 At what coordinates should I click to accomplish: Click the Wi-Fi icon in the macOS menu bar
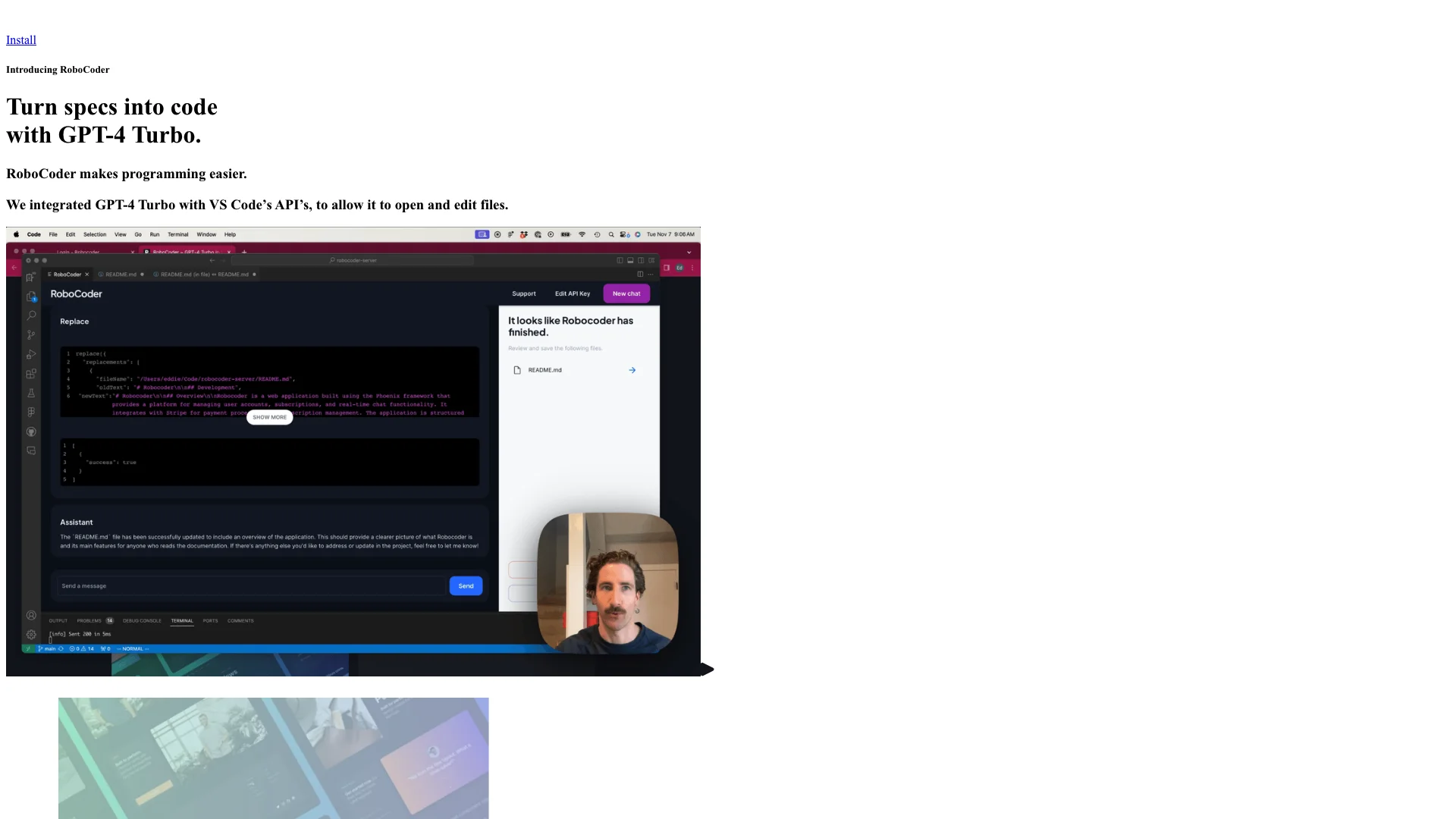tap(582, 234)
